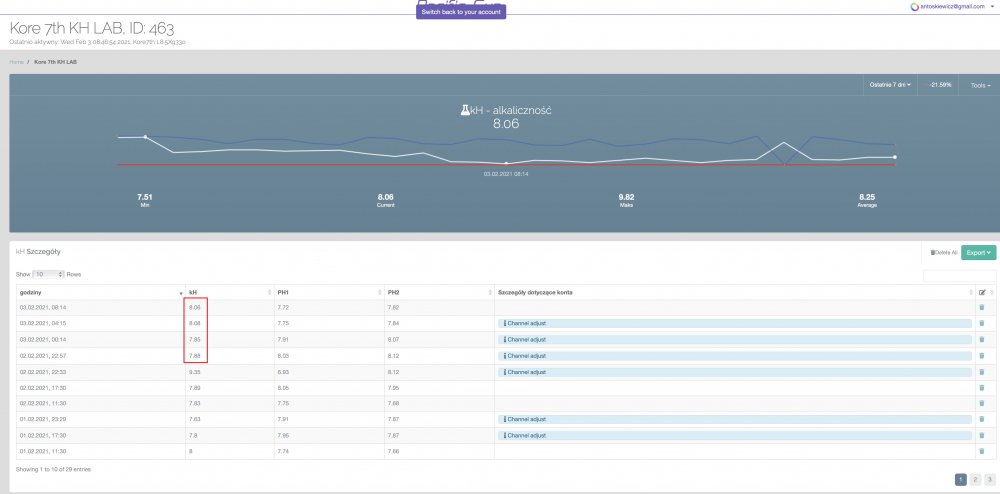The width and height of the screenshot is (1000, 494).
Task: Jump to page 3 of entries
Action: tap(990, 480)
